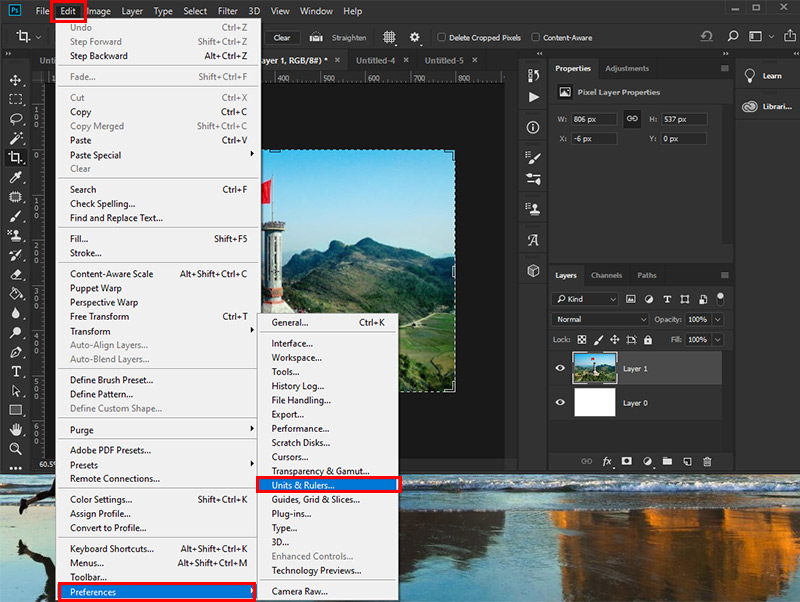Select the Clone Stamp tool
This screenshot has height=602, width=800.
pos(15,235)
